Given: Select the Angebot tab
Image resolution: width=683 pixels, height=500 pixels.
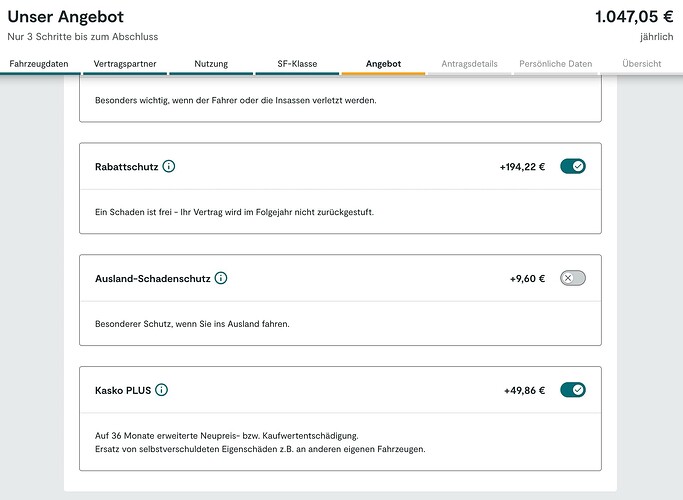Looking at the screenshot, I should coord(383,64).
